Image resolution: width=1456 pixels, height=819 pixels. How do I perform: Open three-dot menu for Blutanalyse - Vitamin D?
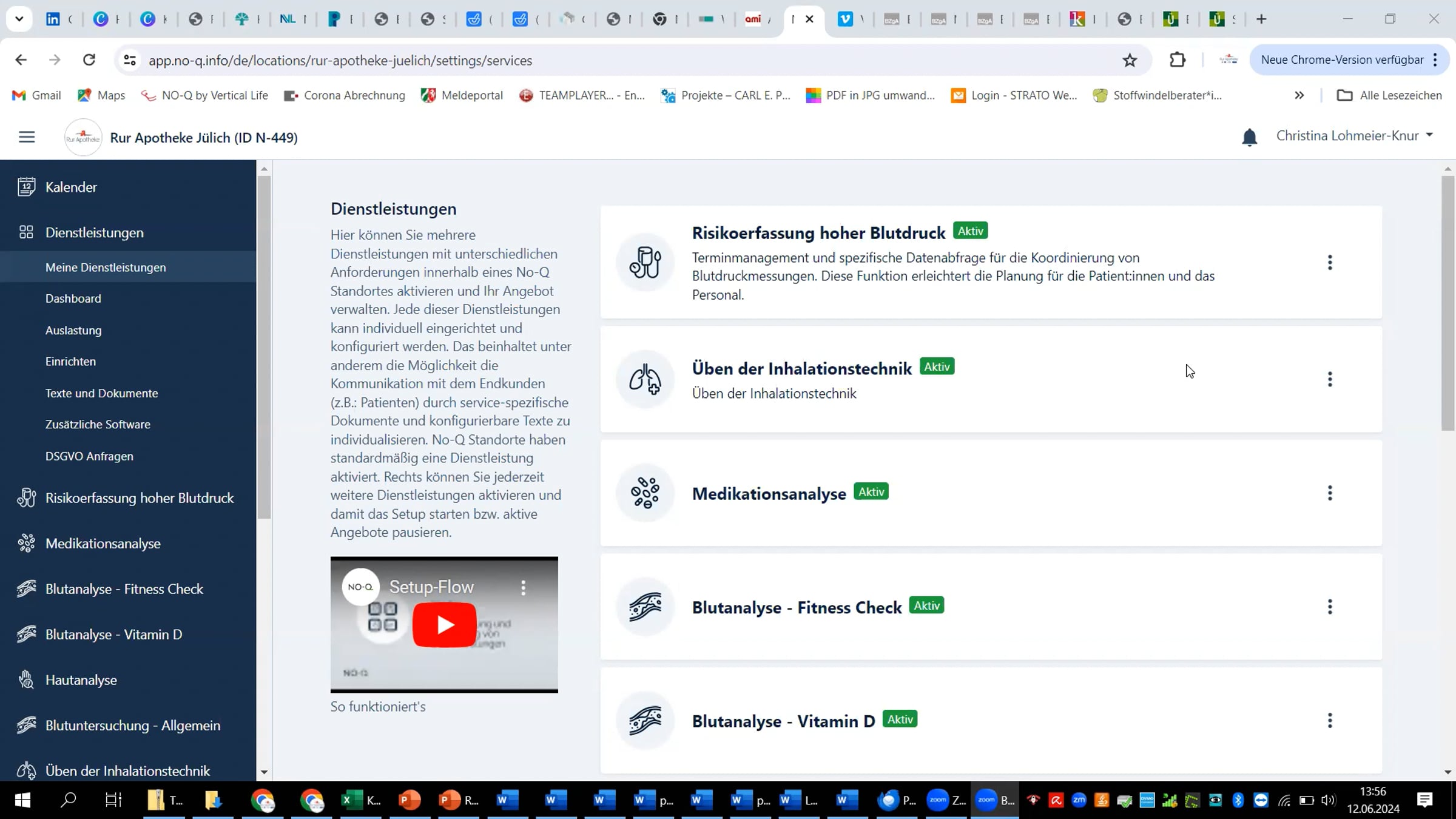[x=1330, y=721]
